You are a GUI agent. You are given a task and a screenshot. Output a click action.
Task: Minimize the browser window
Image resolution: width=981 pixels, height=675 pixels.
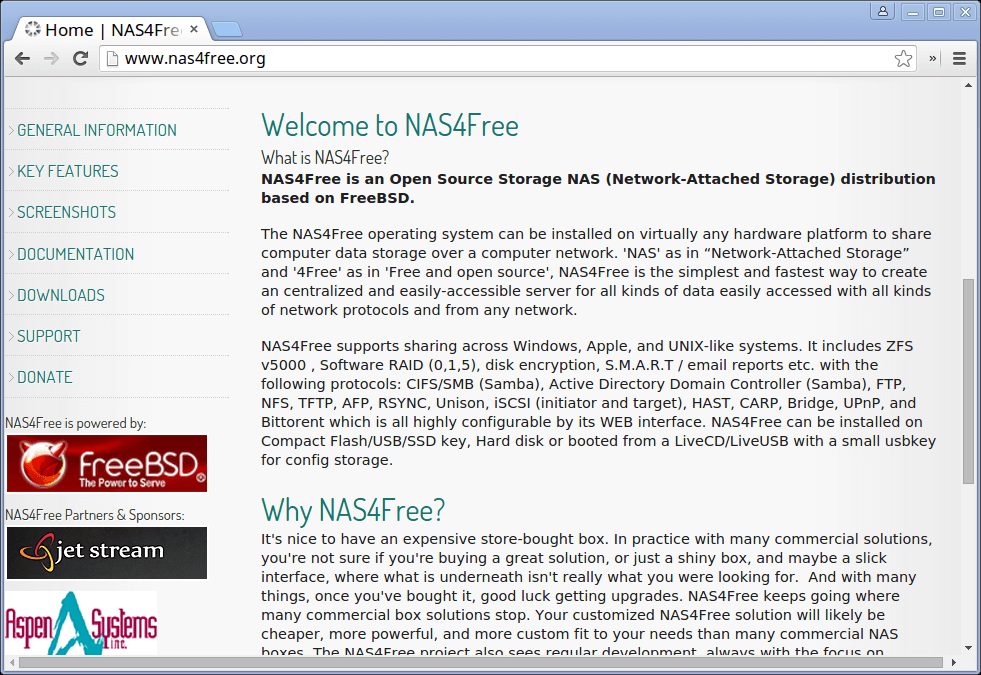pyautogui.click(x=913, y=12)
